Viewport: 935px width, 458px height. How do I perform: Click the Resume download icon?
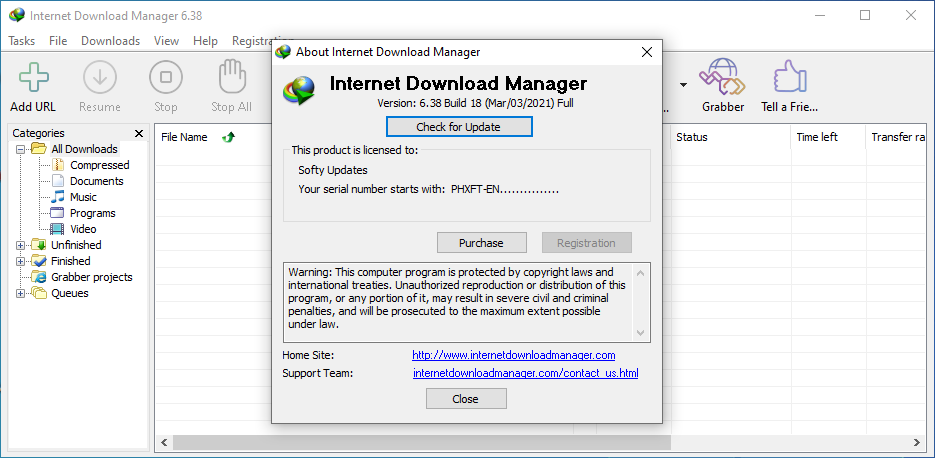click(x=100, y=78)
